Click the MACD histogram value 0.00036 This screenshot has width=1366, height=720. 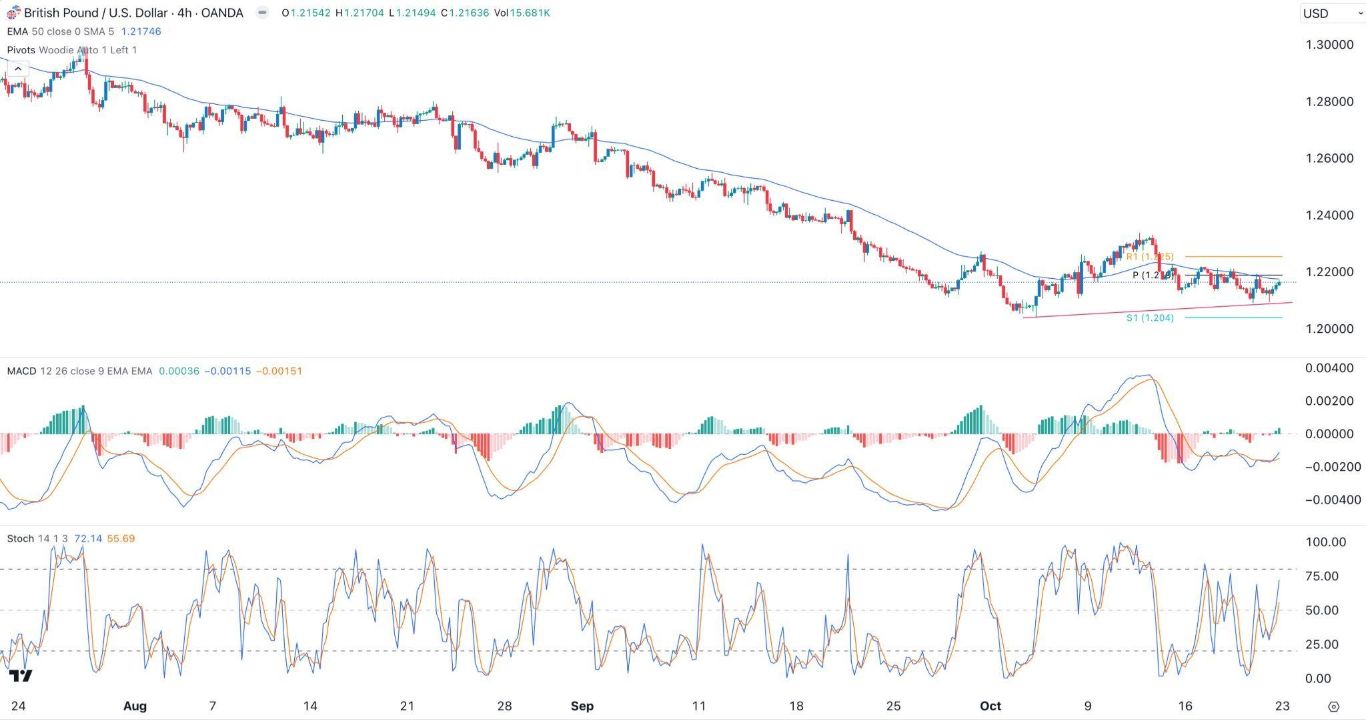click(x=180, y=371)
